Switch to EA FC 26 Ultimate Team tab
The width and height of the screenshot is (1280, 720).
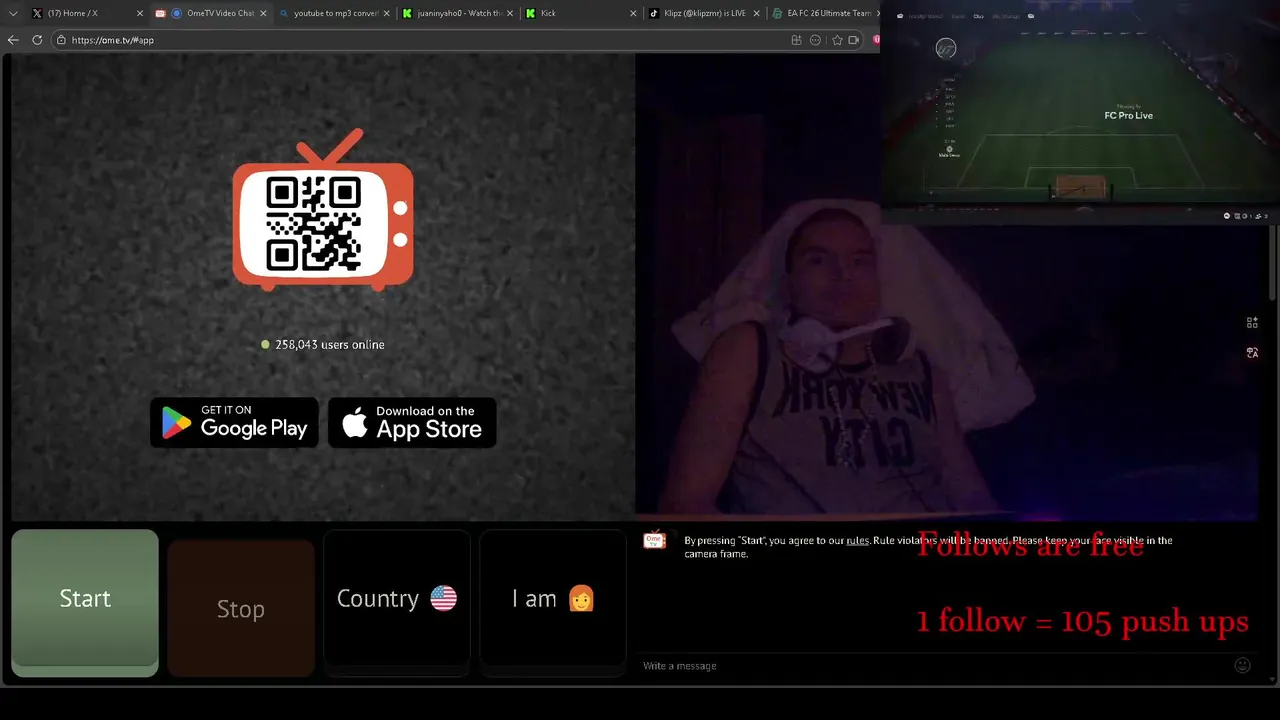coord(825,13)
